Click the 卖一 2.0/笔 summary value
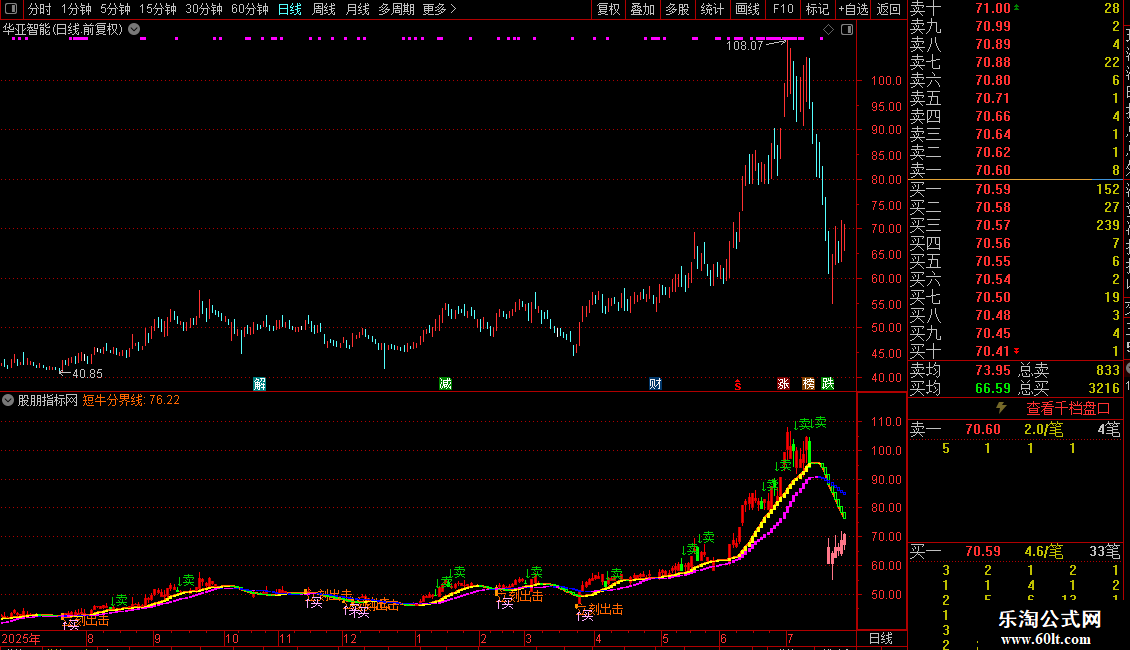Screen dimensions: 1130x650 1044,429
